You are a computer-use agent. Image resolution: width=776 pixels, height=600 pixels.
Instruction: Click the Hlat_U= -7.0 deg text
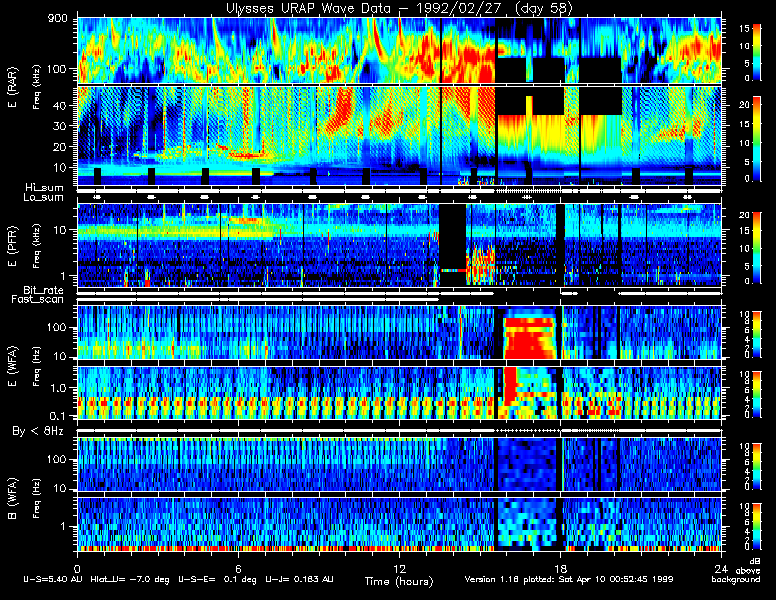130,579
